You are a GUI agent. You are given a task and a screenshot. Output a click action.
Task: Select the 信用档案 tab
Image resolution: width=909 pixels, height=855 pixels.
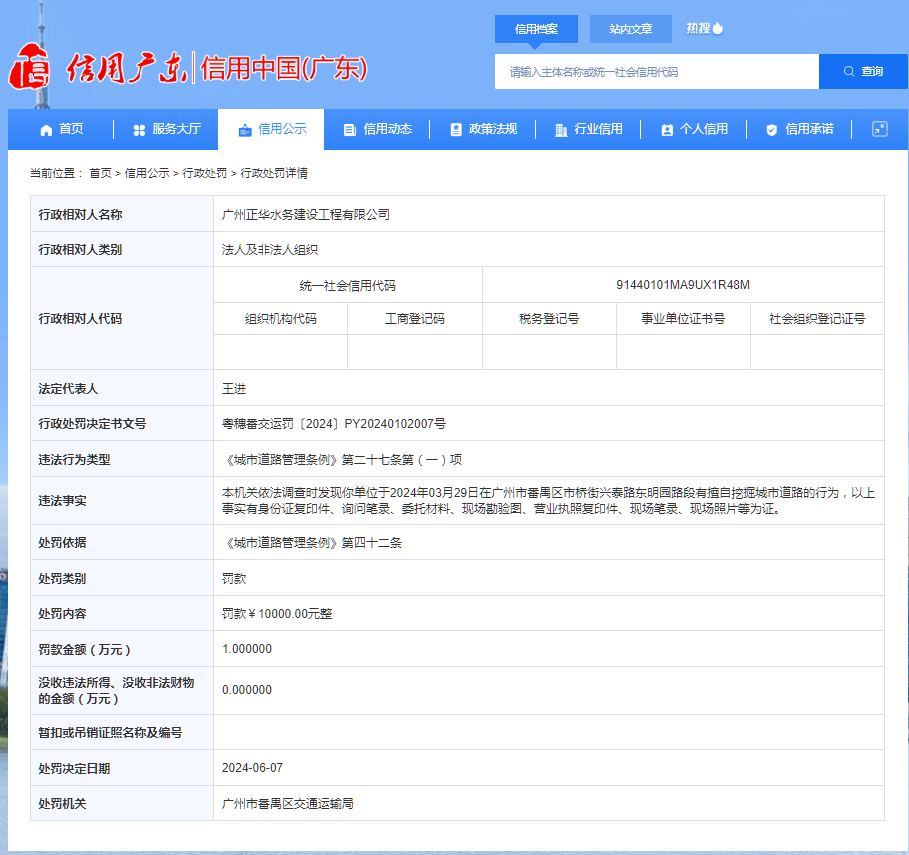coord(537,28)
